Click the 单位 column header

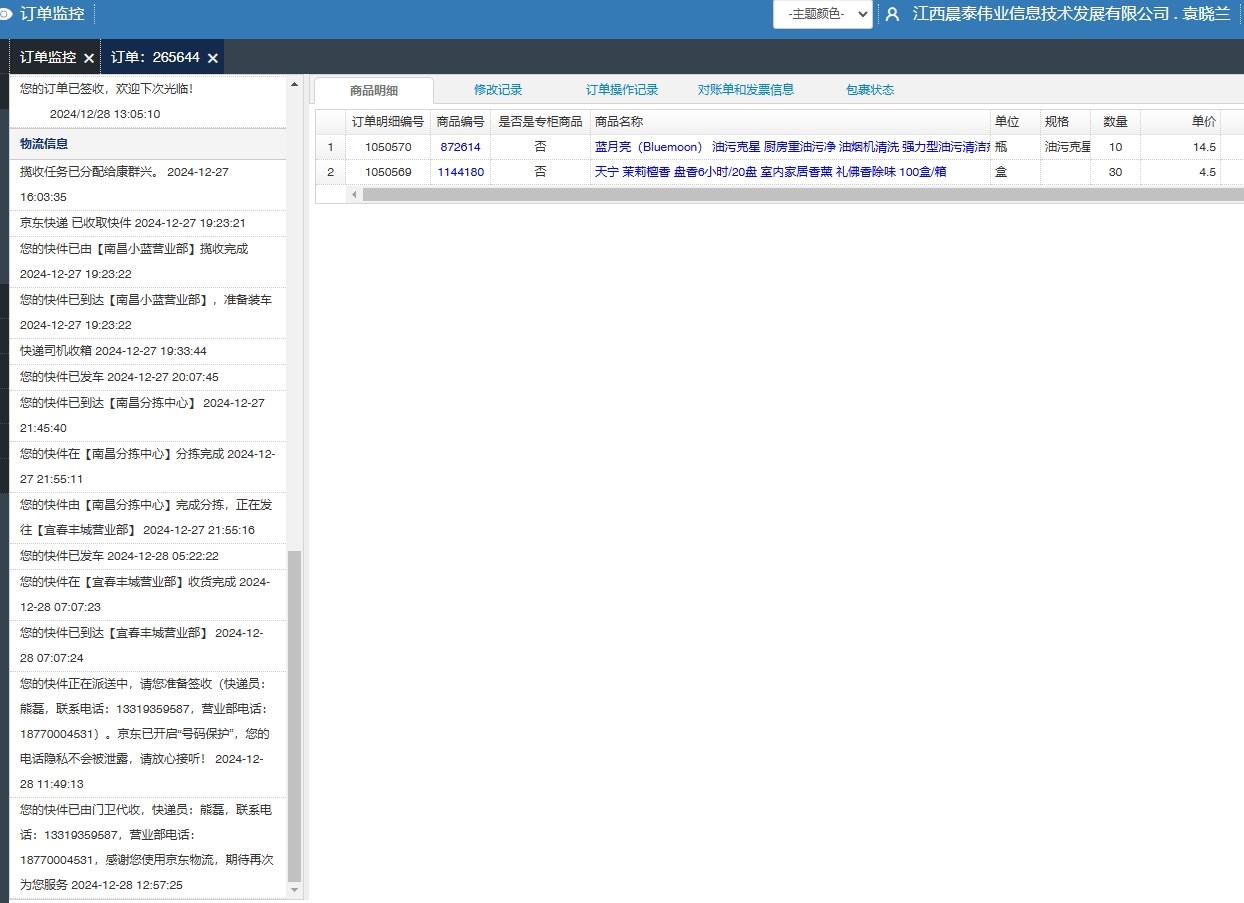(x=1015, y=122)
